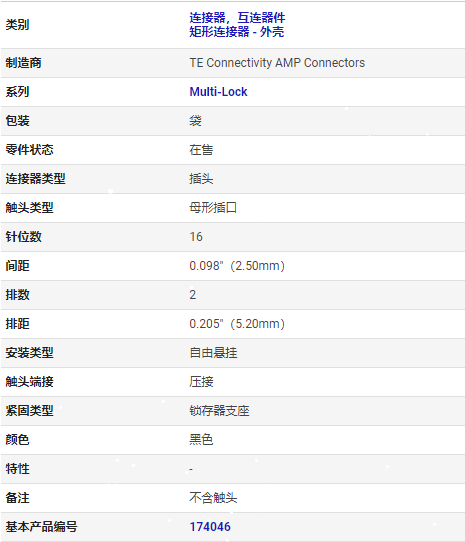Click the 颜色 value 黑色
Screen dimensions: 465x542
pyautogui.click(x=201, y=440)
